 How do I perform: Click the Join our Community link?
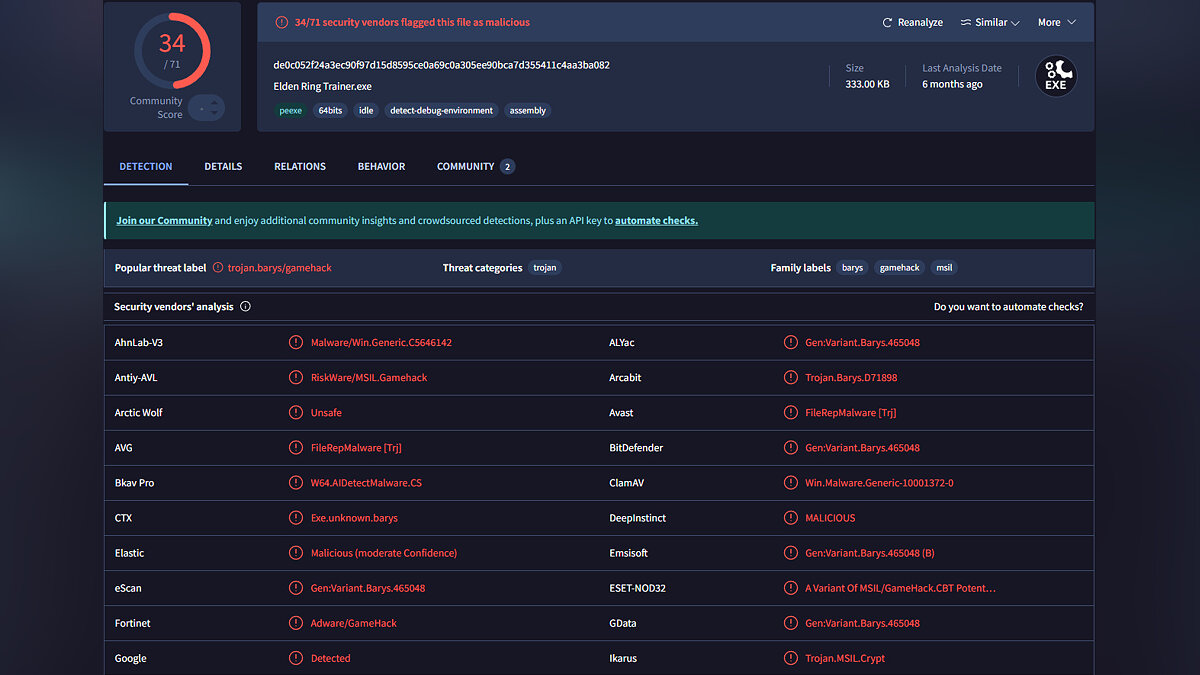164,221
